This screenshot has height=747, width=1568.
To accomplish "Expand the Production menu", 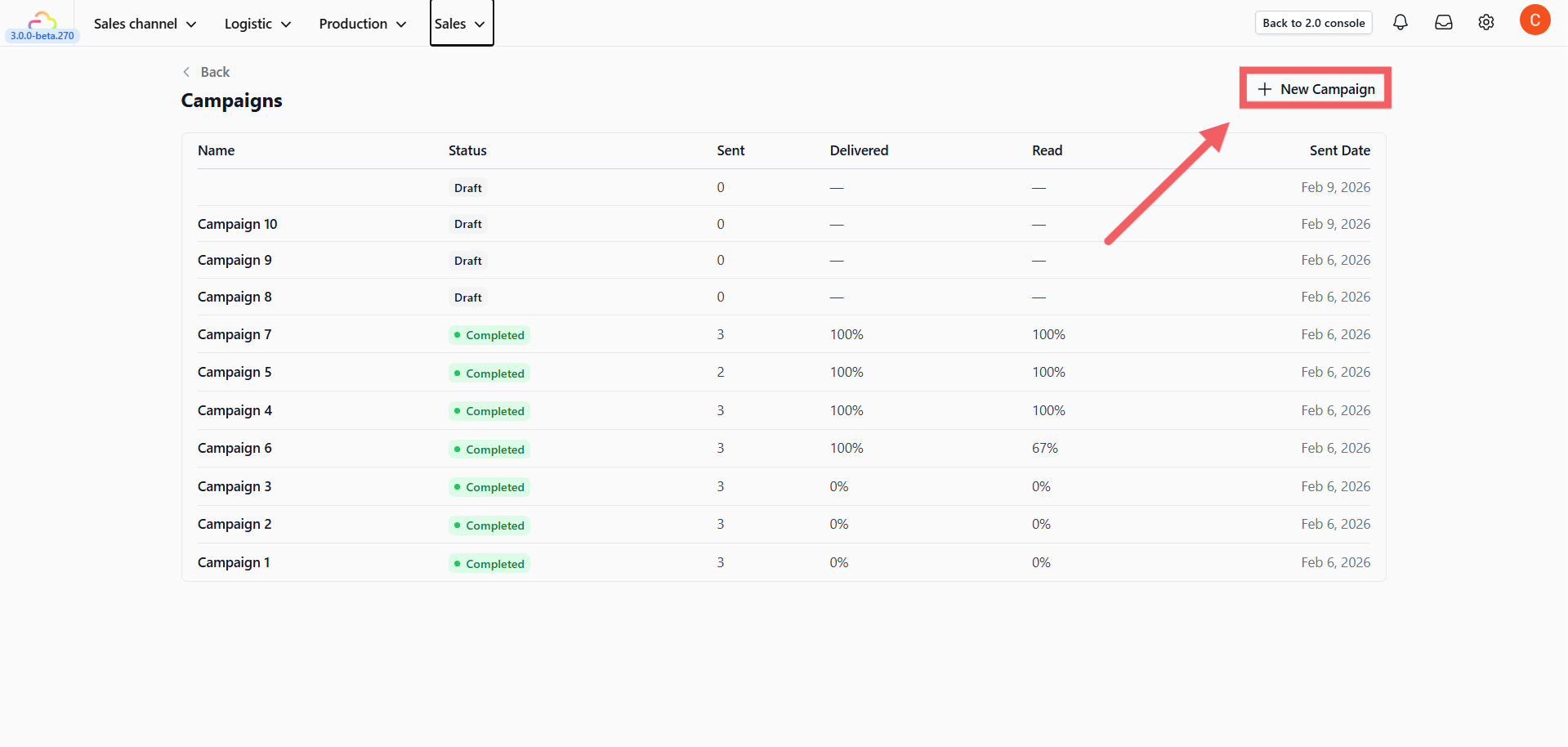I will (x=363, y=24).
